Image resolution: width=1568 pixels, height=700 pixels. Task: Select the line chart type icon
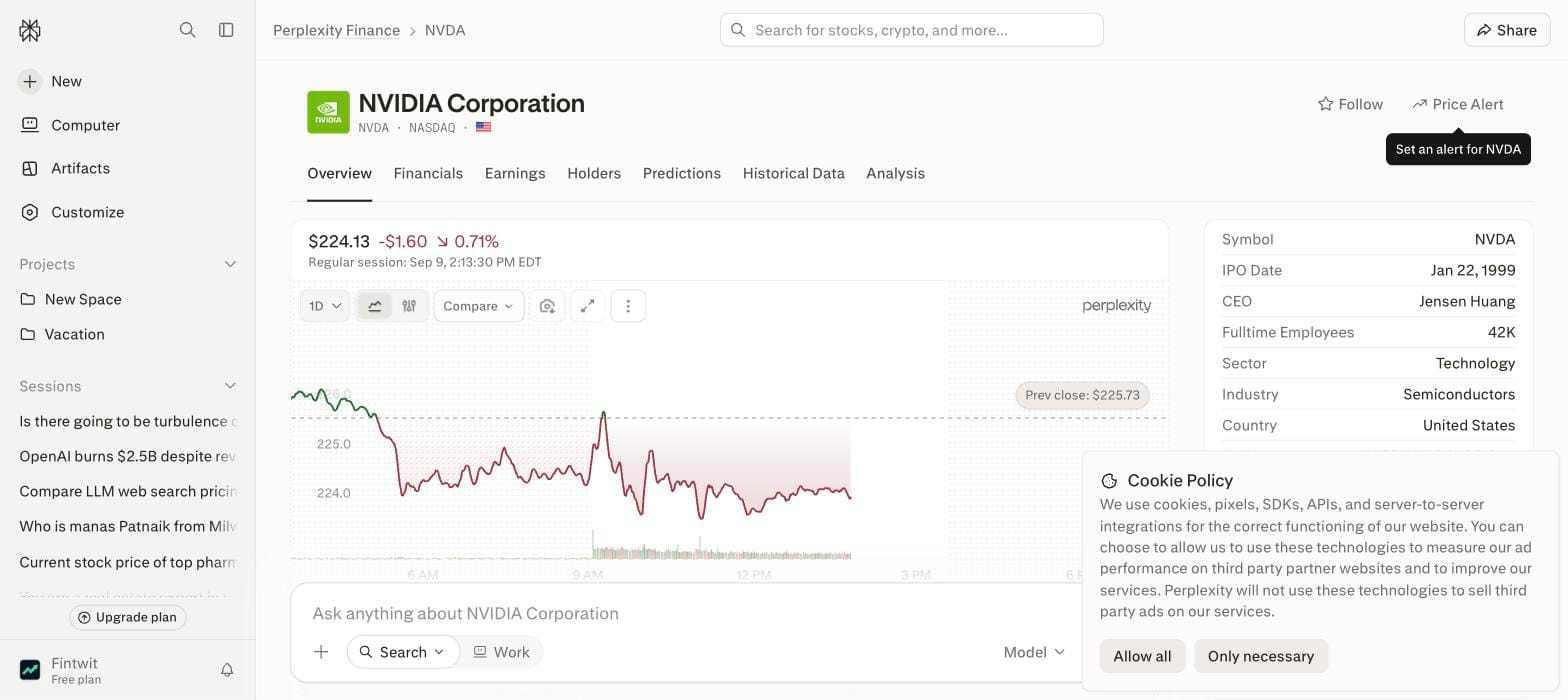(375, 306)
